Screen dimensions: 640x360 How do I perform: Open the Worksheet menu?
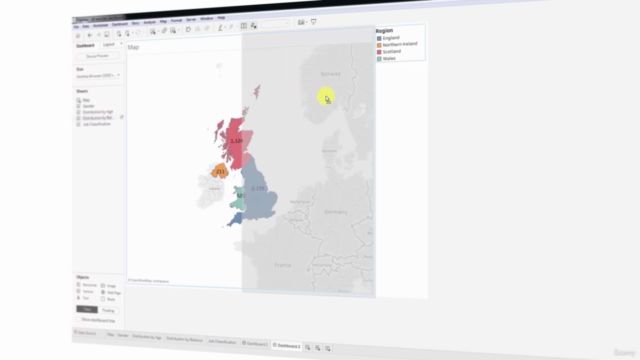coord(100,25)
